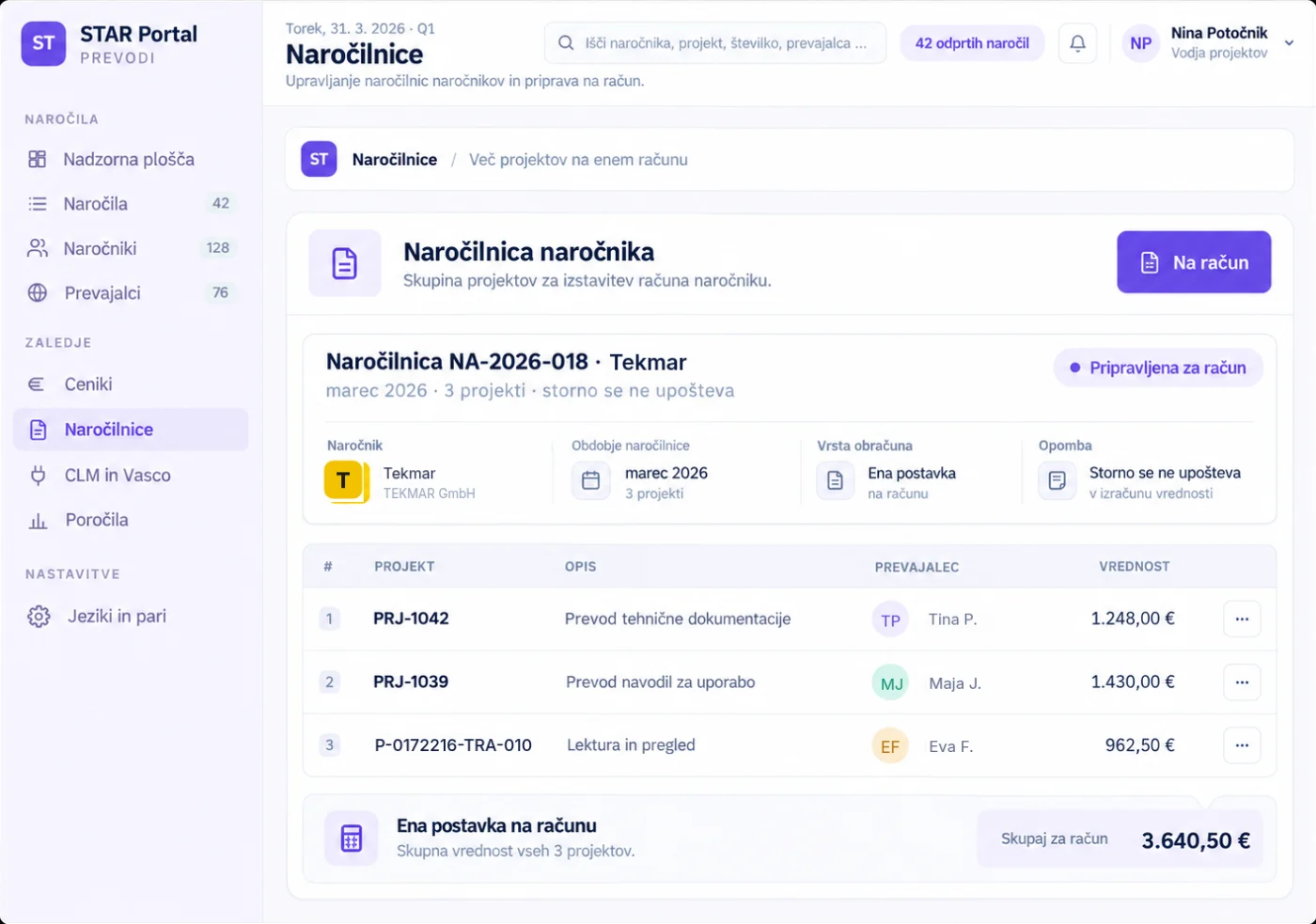Click the Opomba note icon
This screenshot has width=1316, height=924.
(x=1057, y=481)
